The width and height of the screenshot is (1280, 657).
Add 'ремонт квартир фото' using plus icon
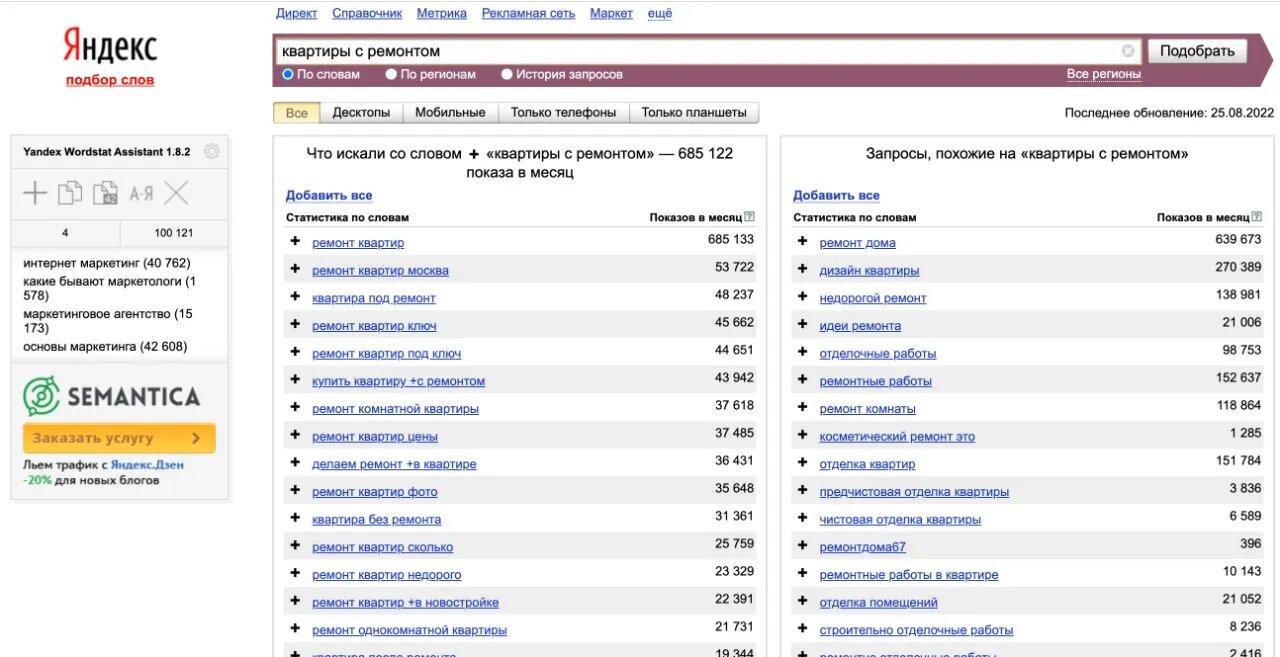click(x=295, y=491)
